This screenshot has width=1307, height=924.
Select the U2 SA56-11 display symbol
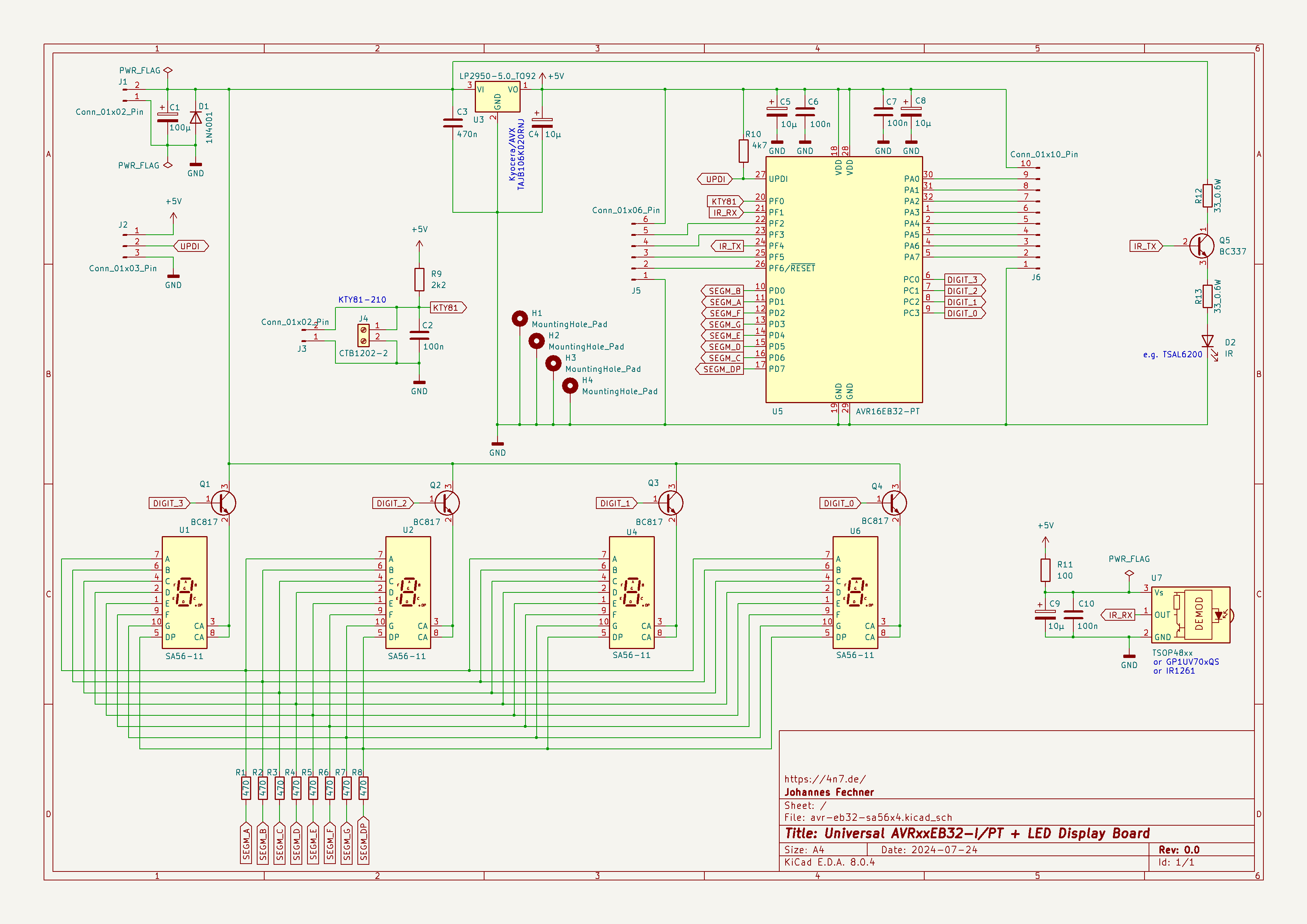click(x=408, y=592)
